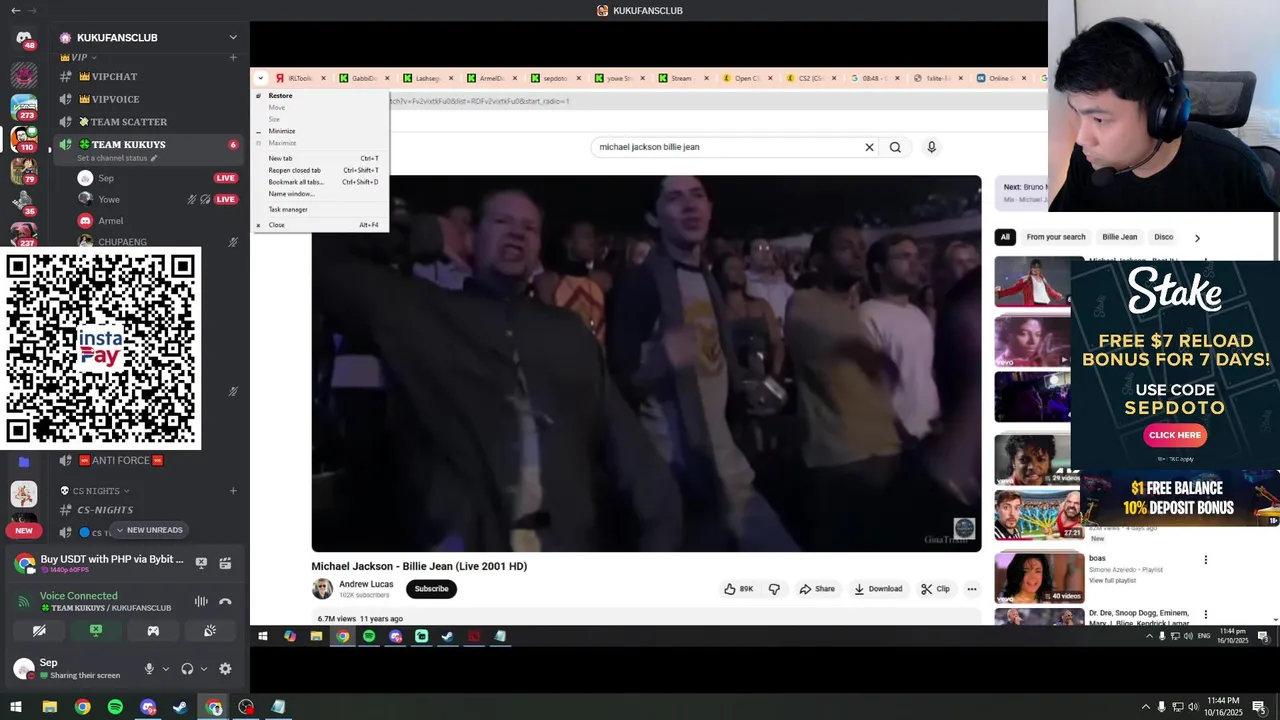1280x720 pixels.
Task: Stop streaming the shared screen
Action: click(201, 563)
